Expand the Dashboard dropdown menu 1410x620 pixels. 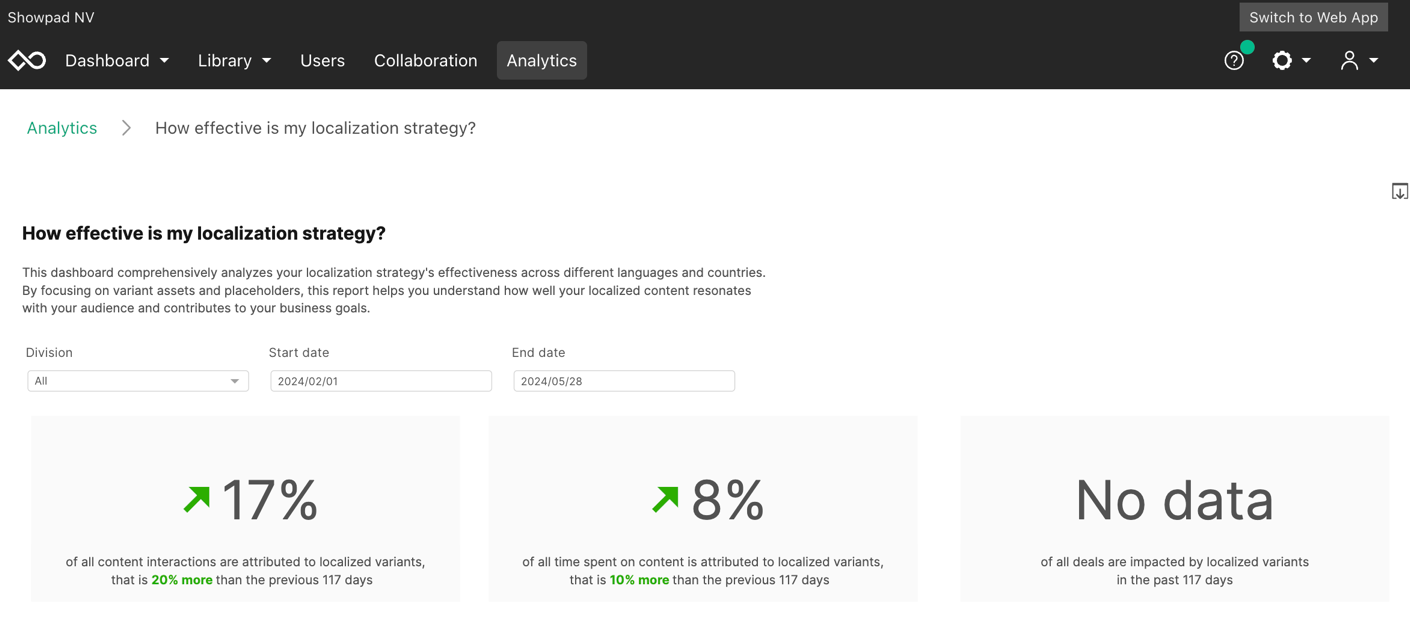pos(117,61)
